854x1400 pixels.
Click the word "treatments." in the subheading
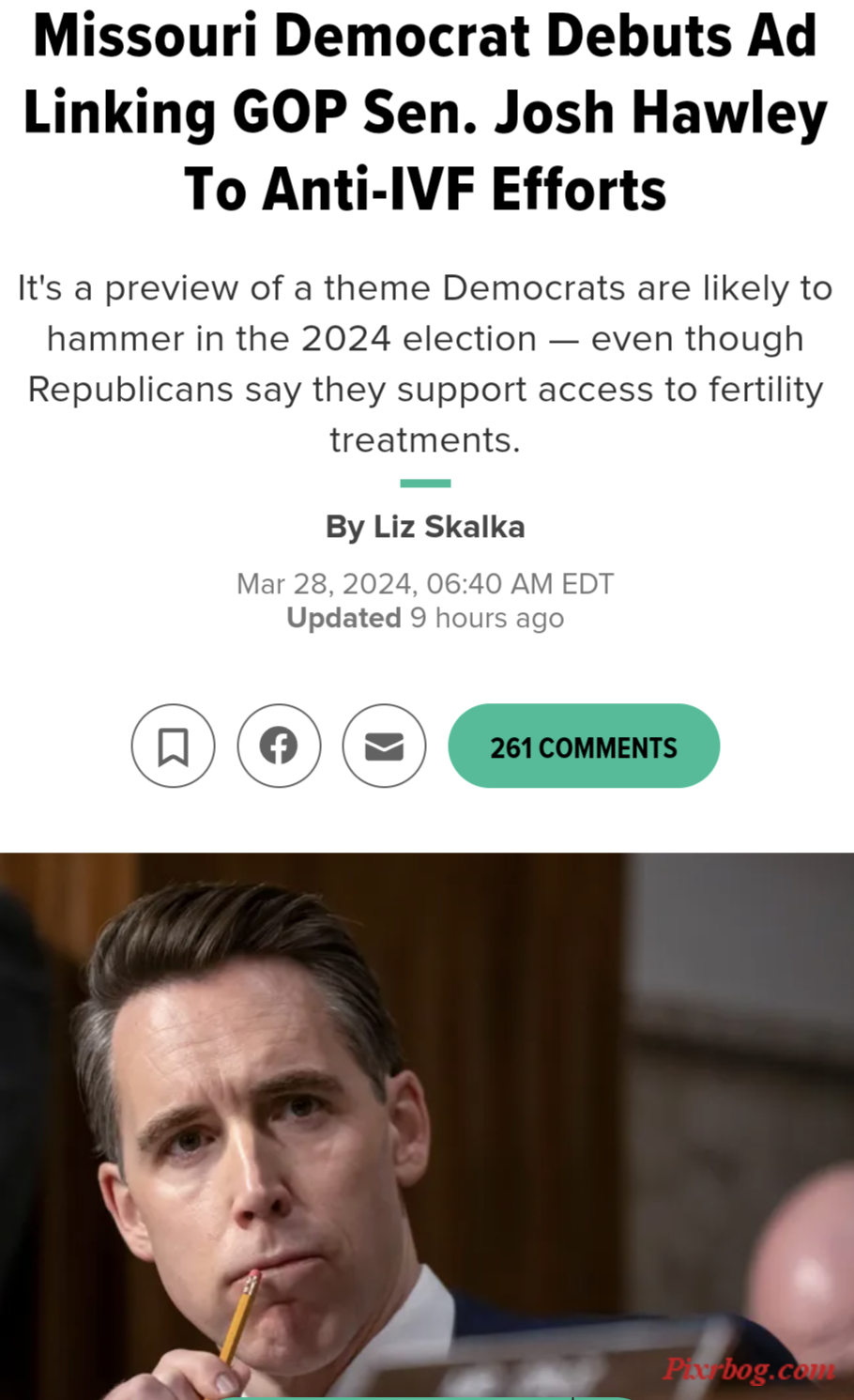click(x=425, y=439)
